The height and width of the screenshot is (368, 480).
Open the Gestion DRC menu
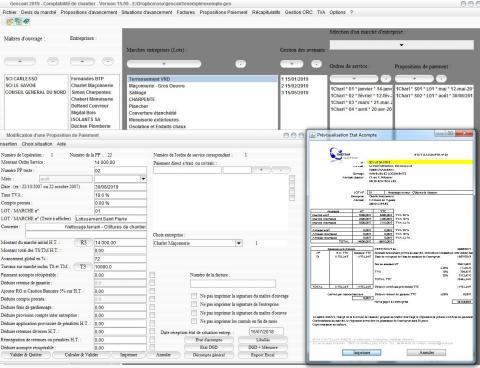(x=298, y=12)
